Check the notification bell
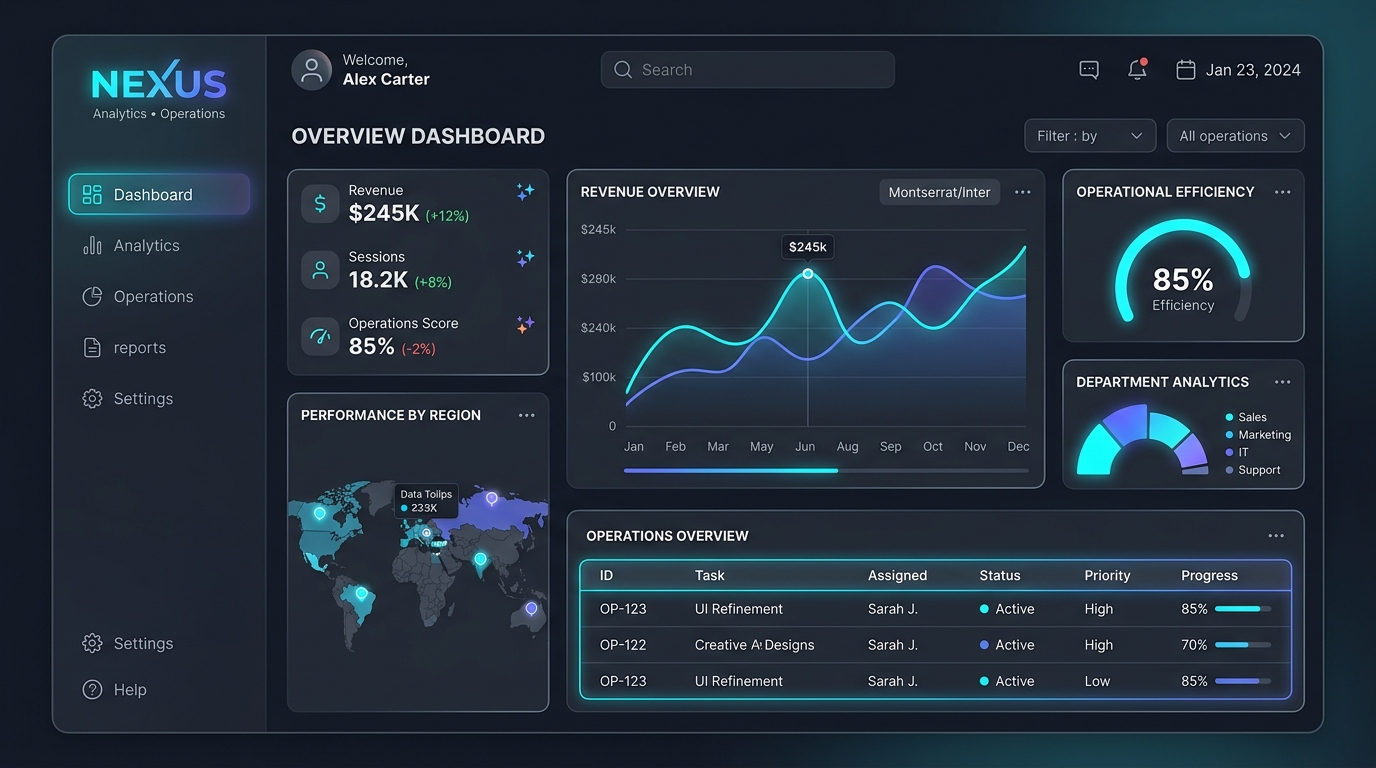Image resolution: width=1376 pixels, height=768 pixels. click(1137, 69)
